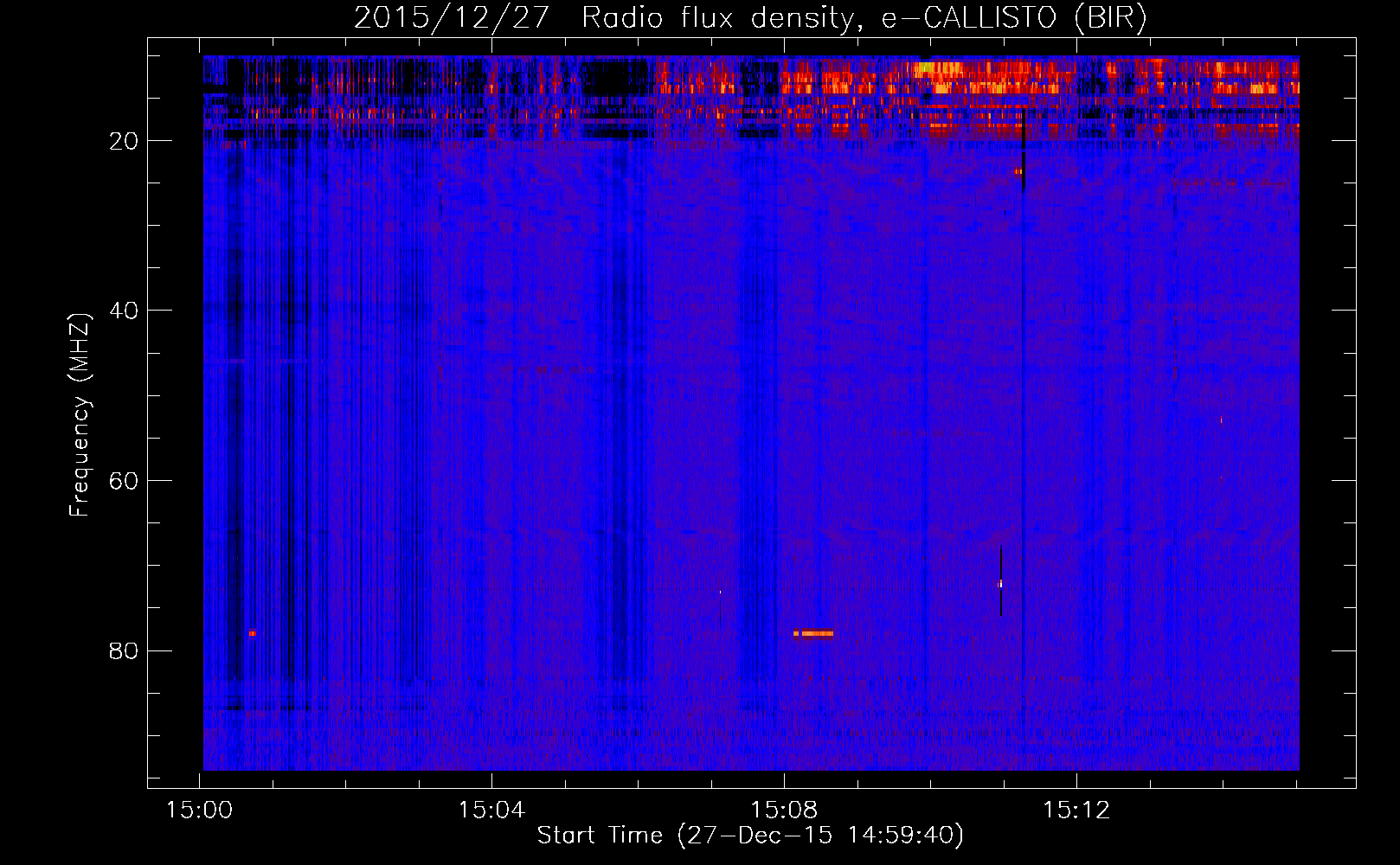The image size is (1400, 865).
Task: Click the 'Start Time (27-Dec-15 14:59:40)' label
Action: pos(750,836)
